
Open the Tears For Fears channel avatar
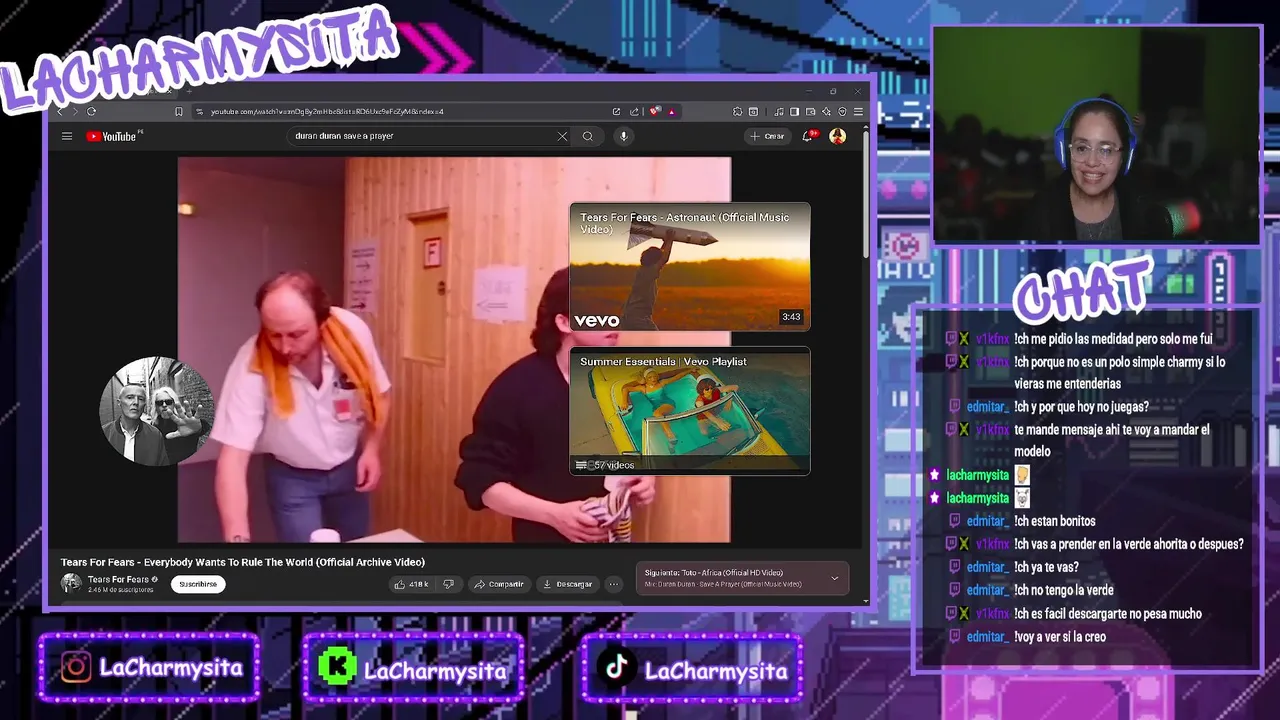pyautogui.click(x=71, y=584)
